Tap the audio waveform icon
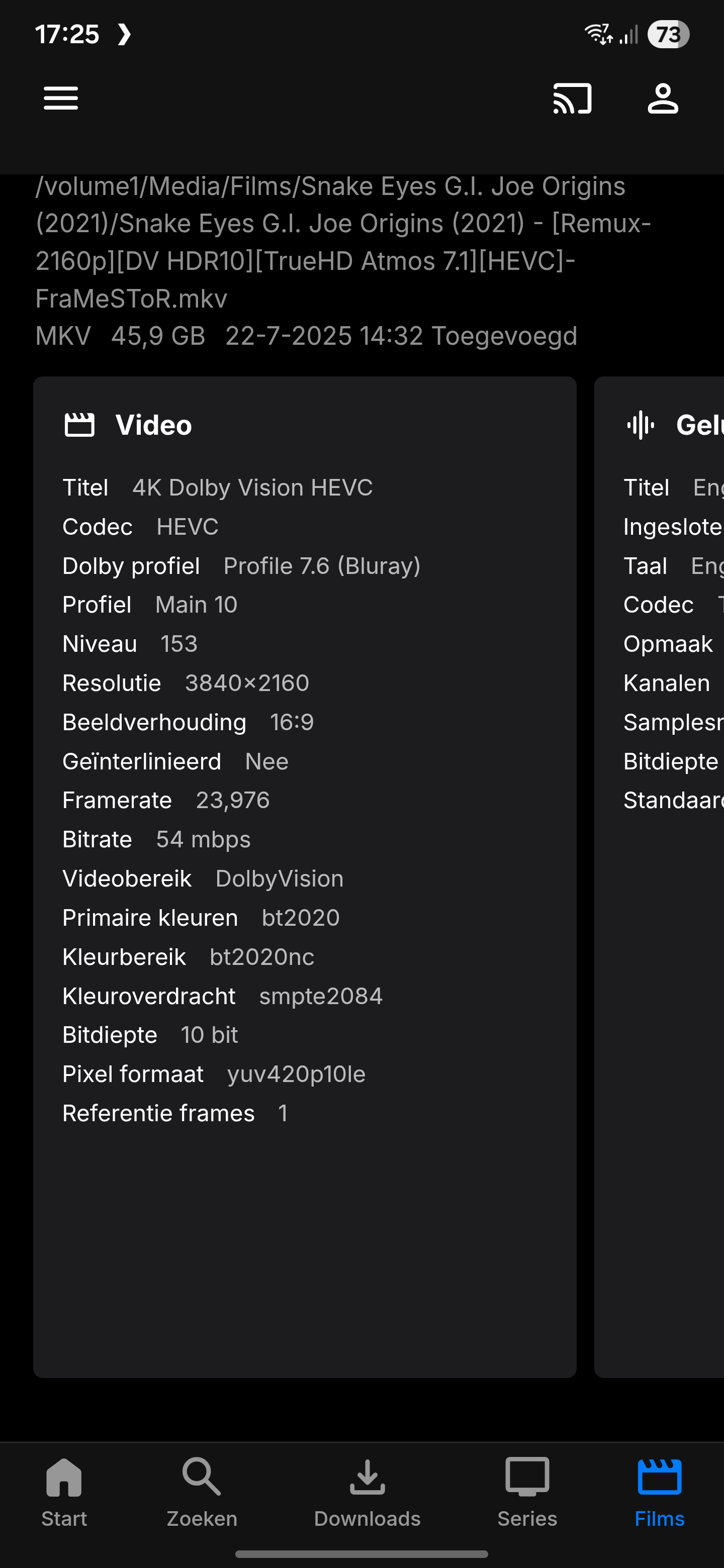The image size is (724, 1568). click(x=640, y=425)
